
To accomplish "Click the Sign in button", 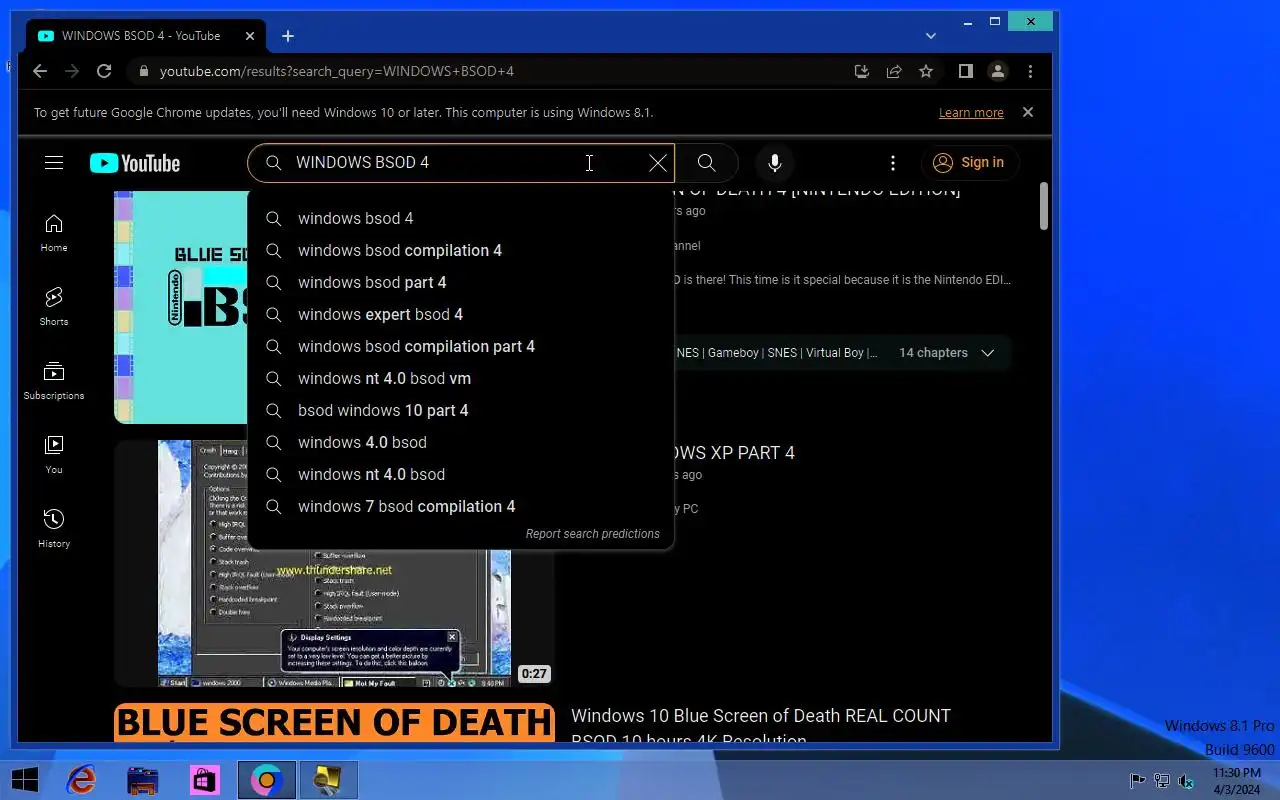I will (970, 163).
